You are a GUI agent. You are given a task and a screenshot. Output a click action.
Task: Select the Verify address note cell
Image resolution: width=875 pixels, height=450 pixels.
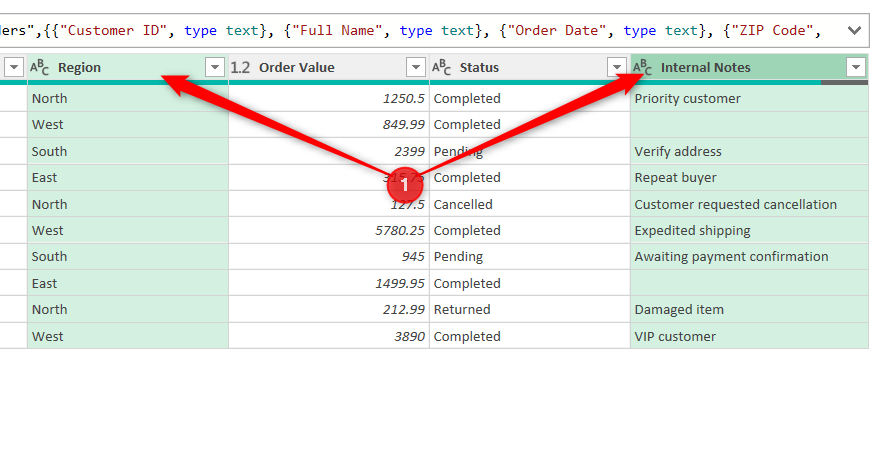pyautogui.click(x=749, y=151)
